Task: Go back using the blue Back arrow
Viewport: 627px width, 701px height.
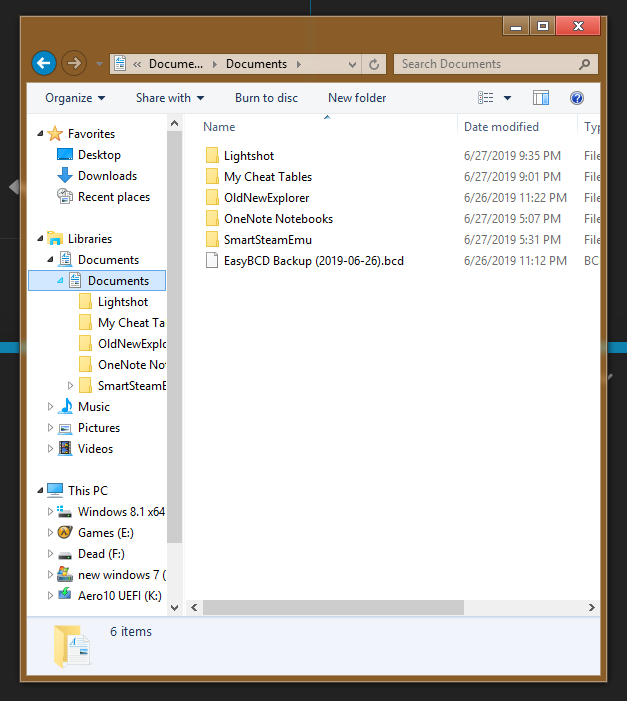Action: [44, 63]
